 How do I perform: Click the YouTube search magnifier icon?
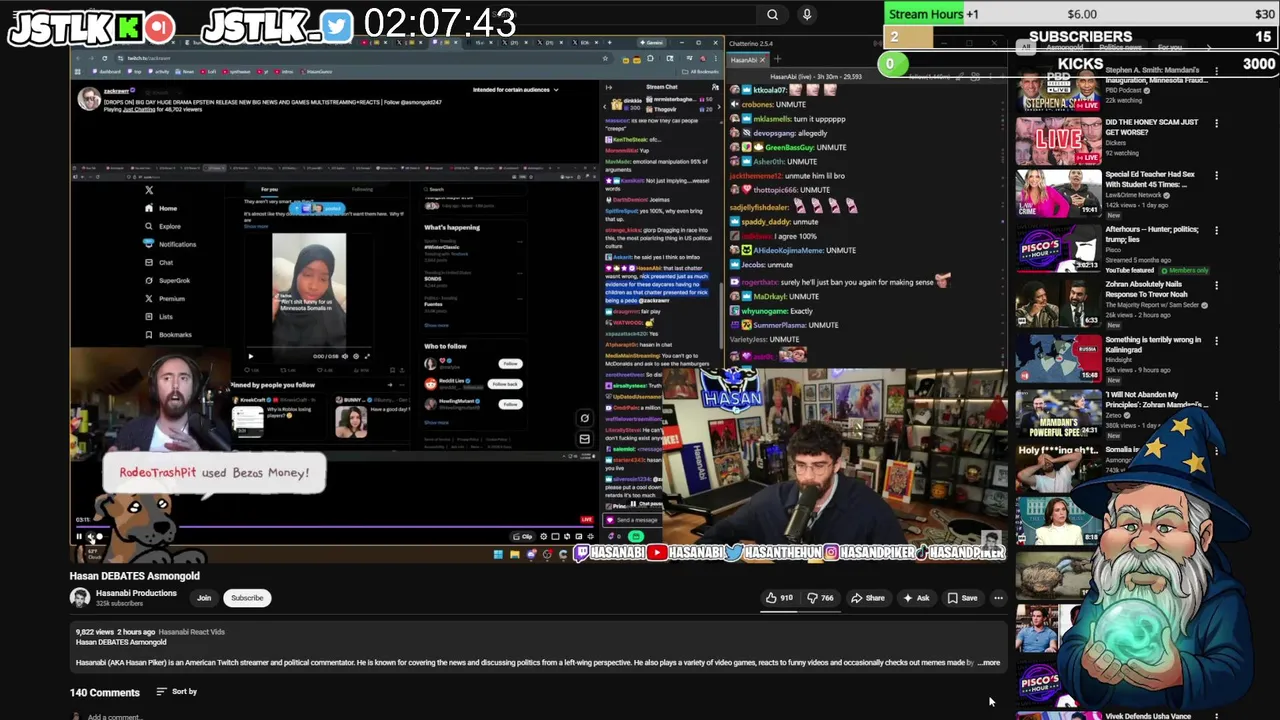(x=772, y=15)
